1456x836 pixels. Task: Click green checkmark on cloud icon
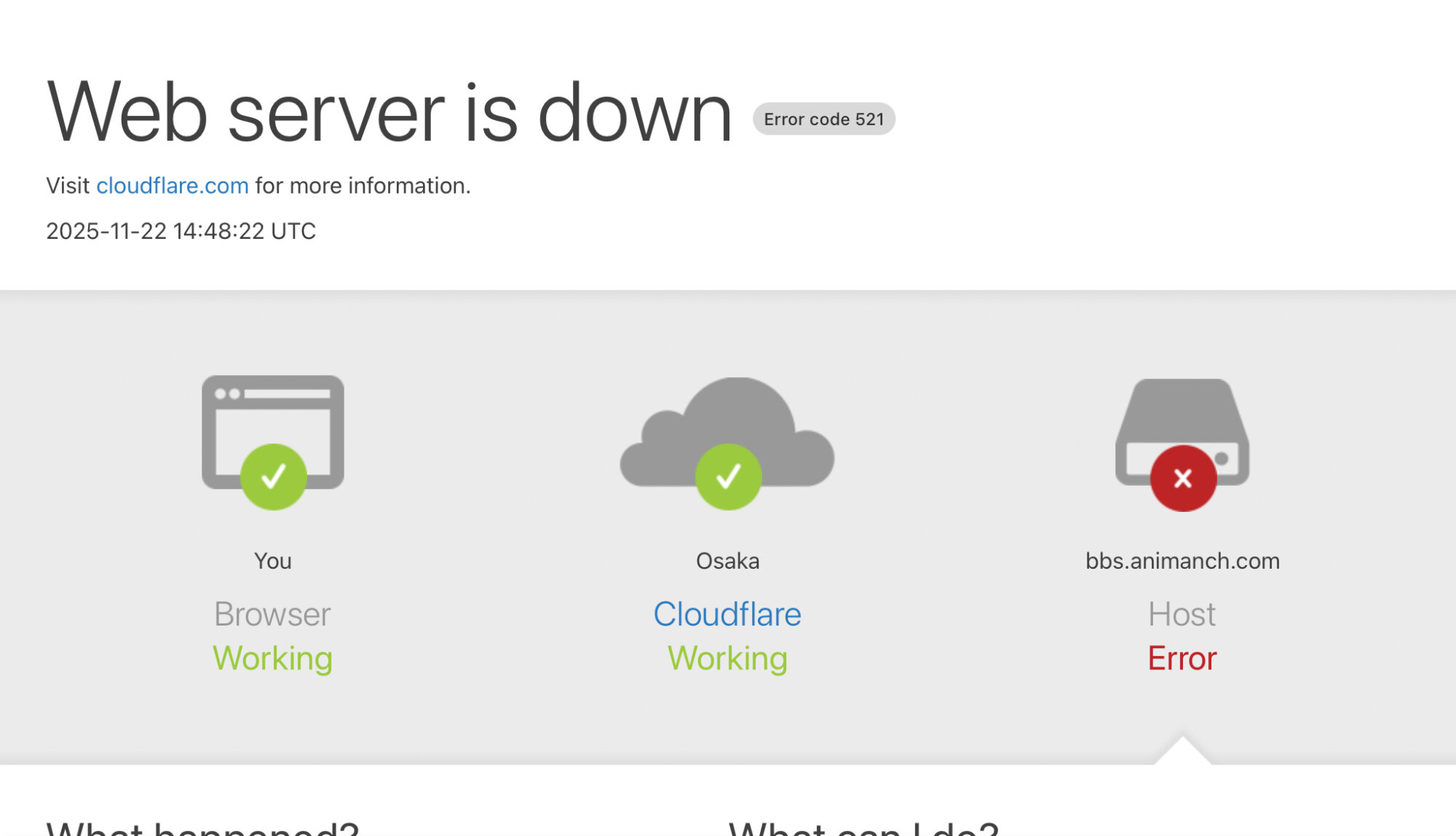tap(728, 477)
